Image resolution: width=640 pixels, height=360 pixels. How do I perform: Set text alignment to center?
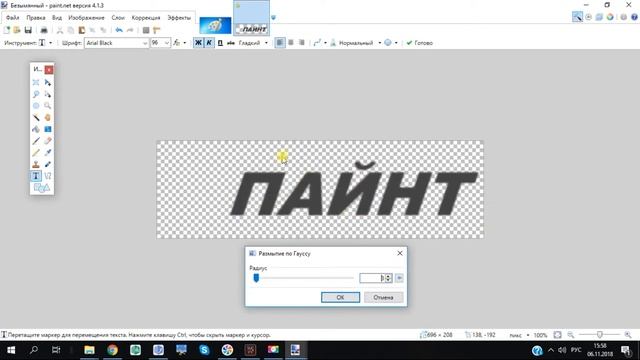pos(291,42)
